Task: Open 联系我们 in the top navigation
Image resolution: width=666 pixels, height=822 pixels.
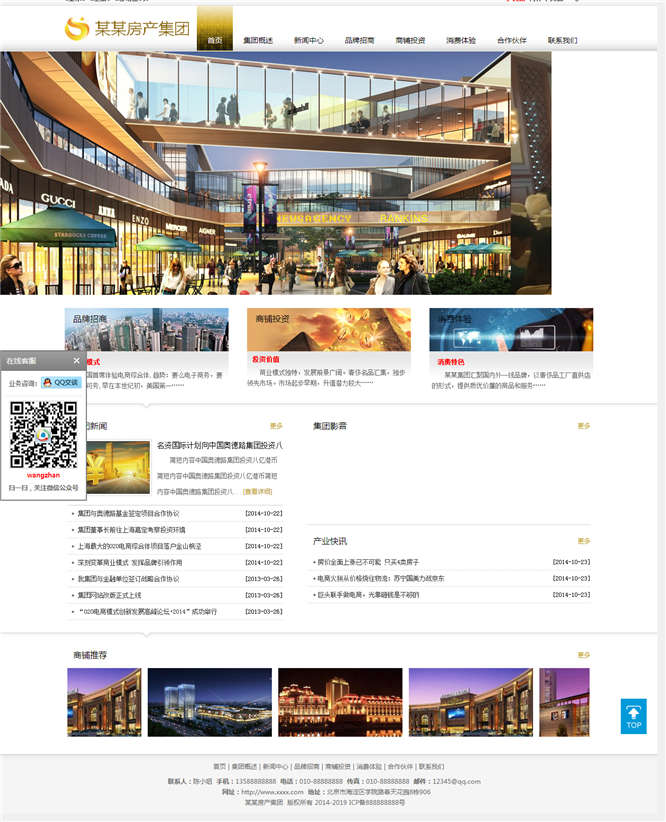Action: tap(562, 41)
